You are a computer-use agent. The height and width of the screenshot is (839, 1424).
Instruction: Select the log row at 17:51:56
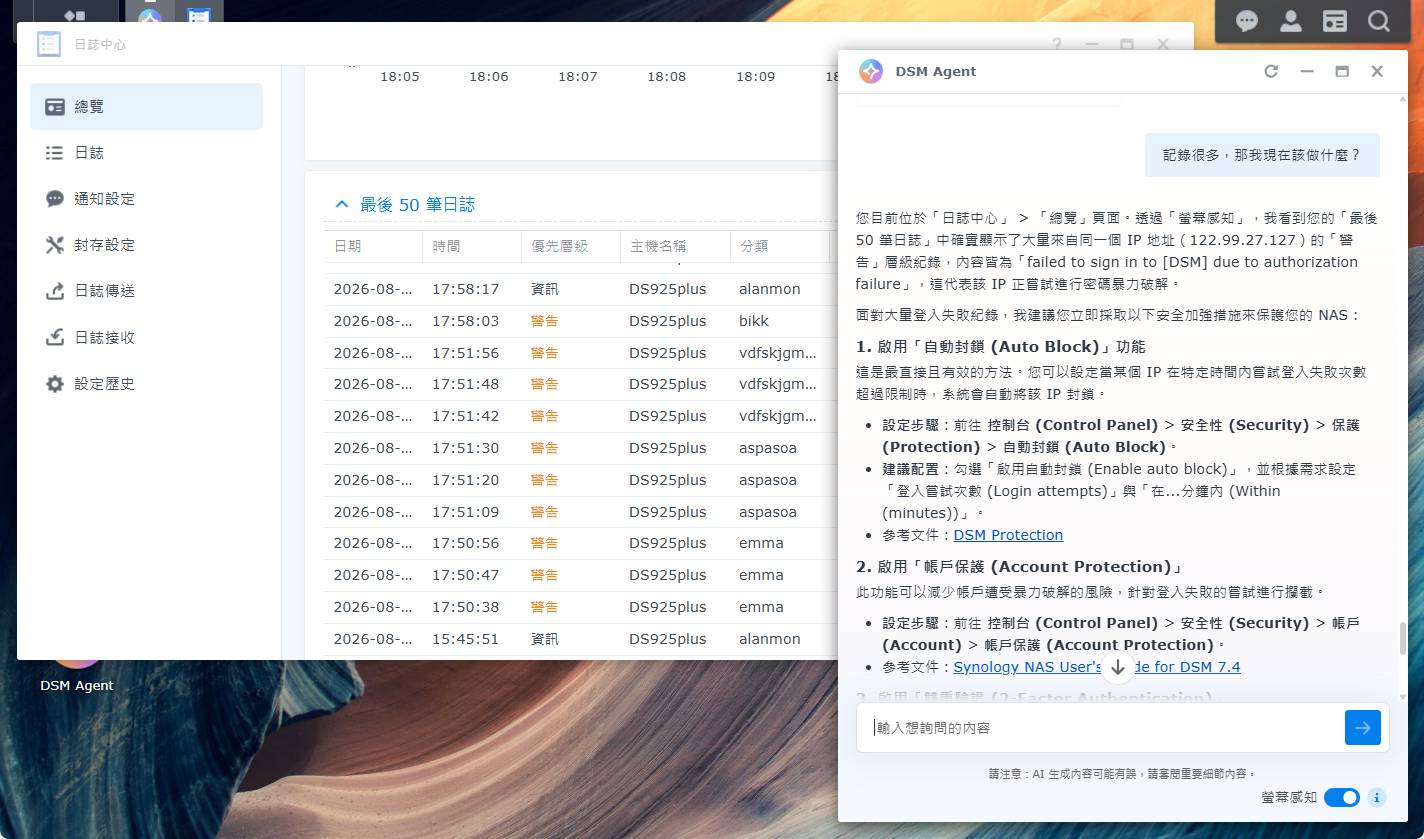580,353
